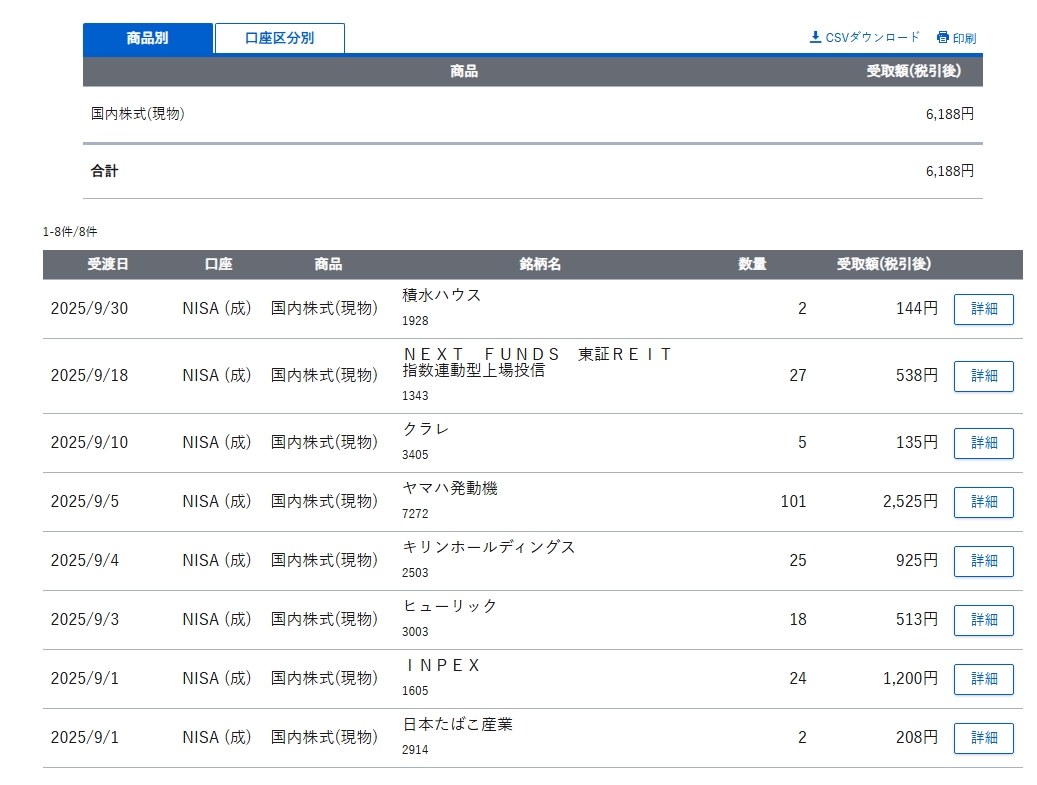
Task: Click the stock name INPEX
Action: coord(442,665)
